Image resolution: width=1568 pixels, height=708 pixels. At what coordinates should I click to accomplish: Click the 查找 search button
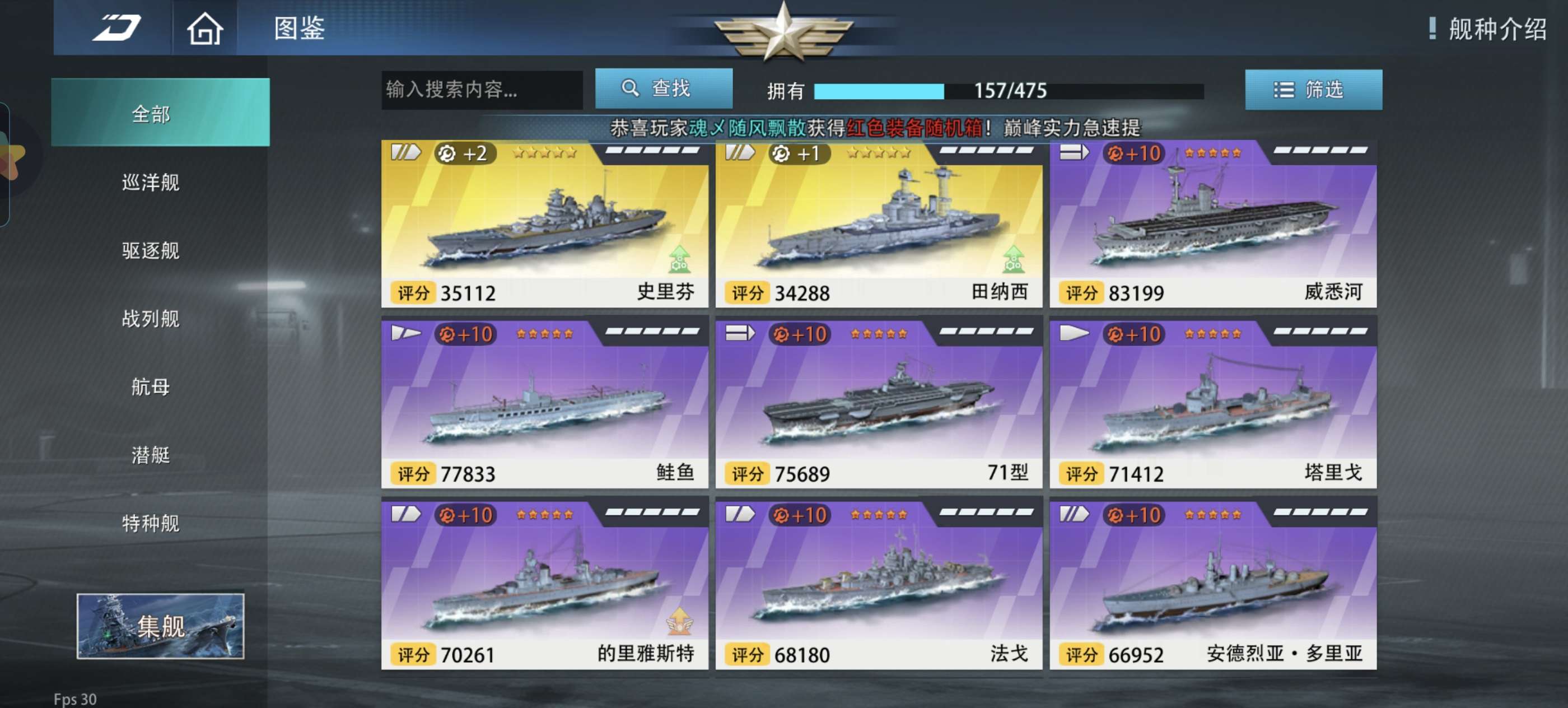pyautogui.click(x=664, y=89)
